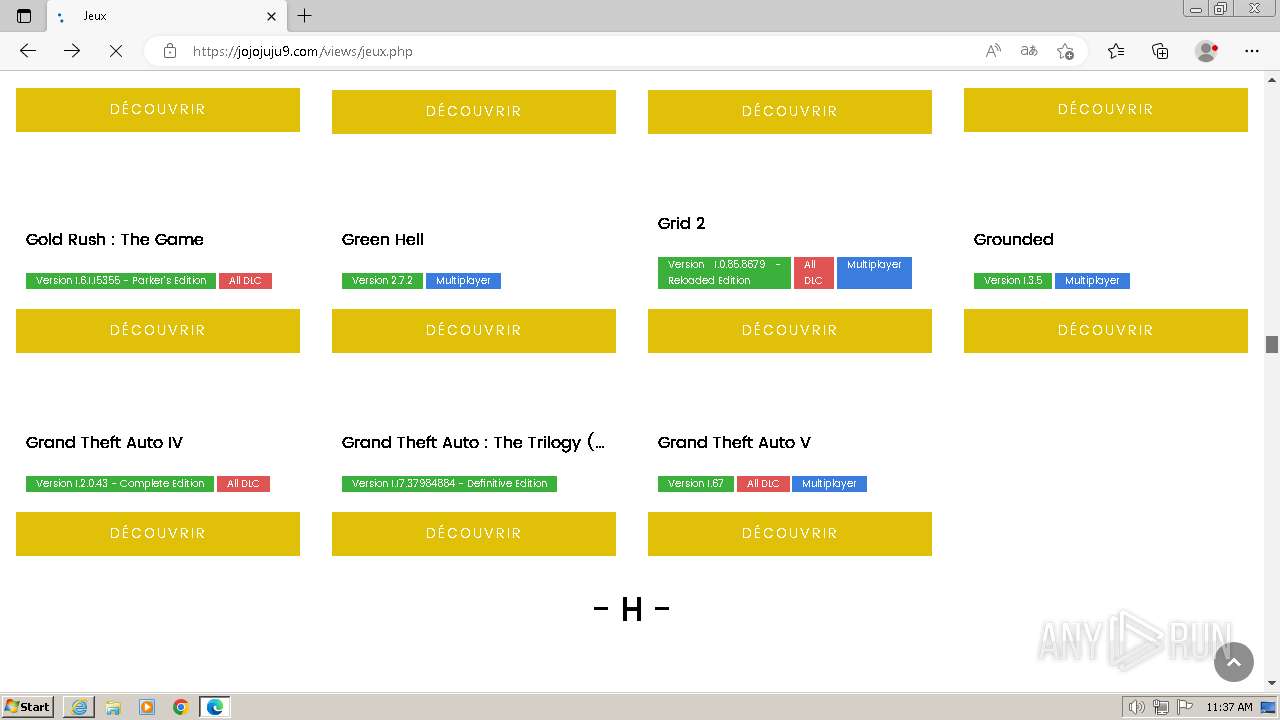Click the scroll-to-top arrow button
The image size is (1280, 720).
pos(1233,662)
